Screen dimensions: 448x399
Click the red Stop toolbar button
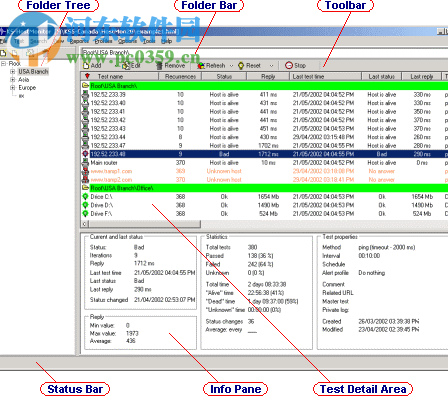click(296, 66)
